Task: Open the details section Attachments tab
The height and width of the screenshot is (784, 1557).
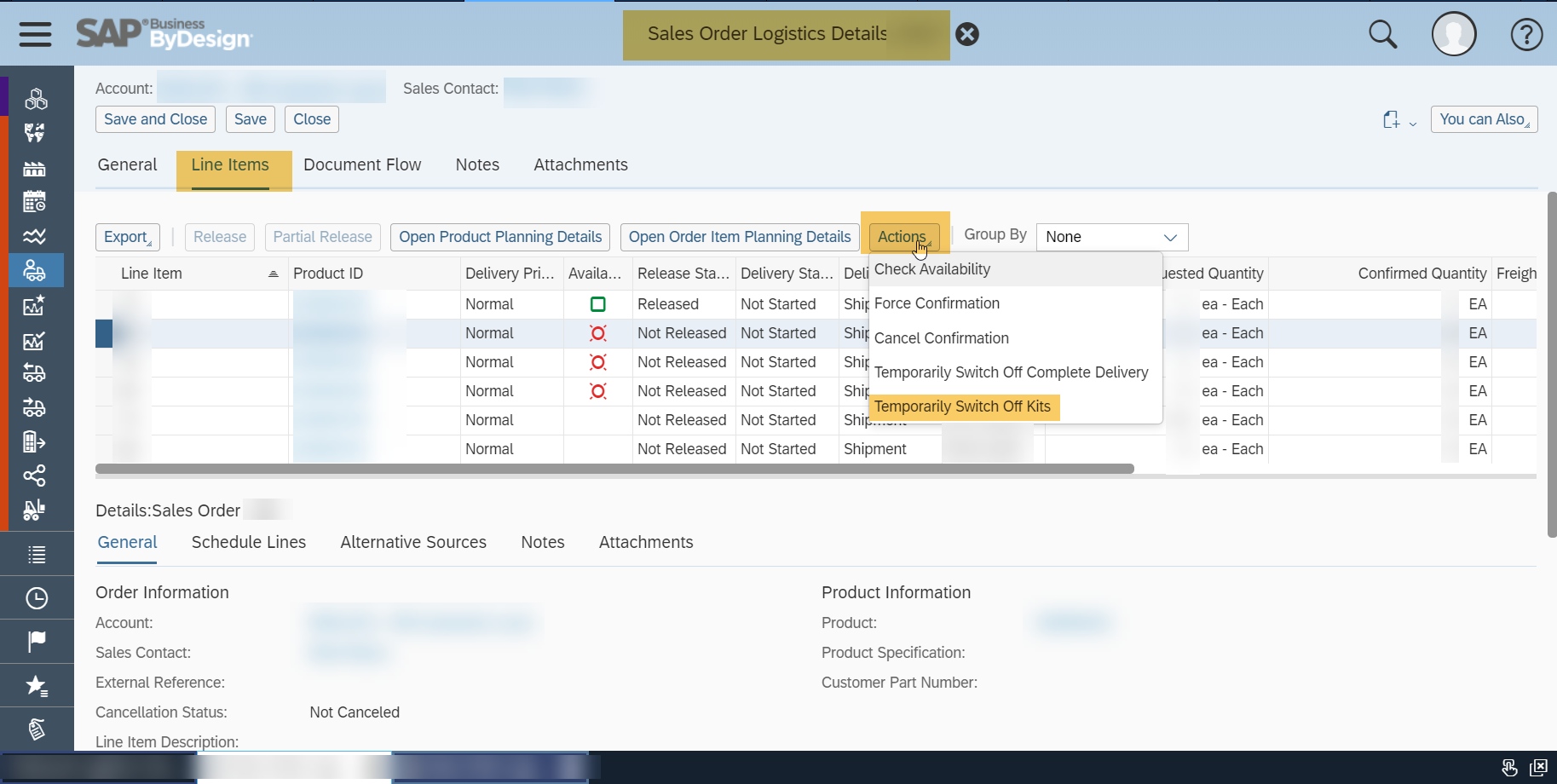Action: (646, 542)
